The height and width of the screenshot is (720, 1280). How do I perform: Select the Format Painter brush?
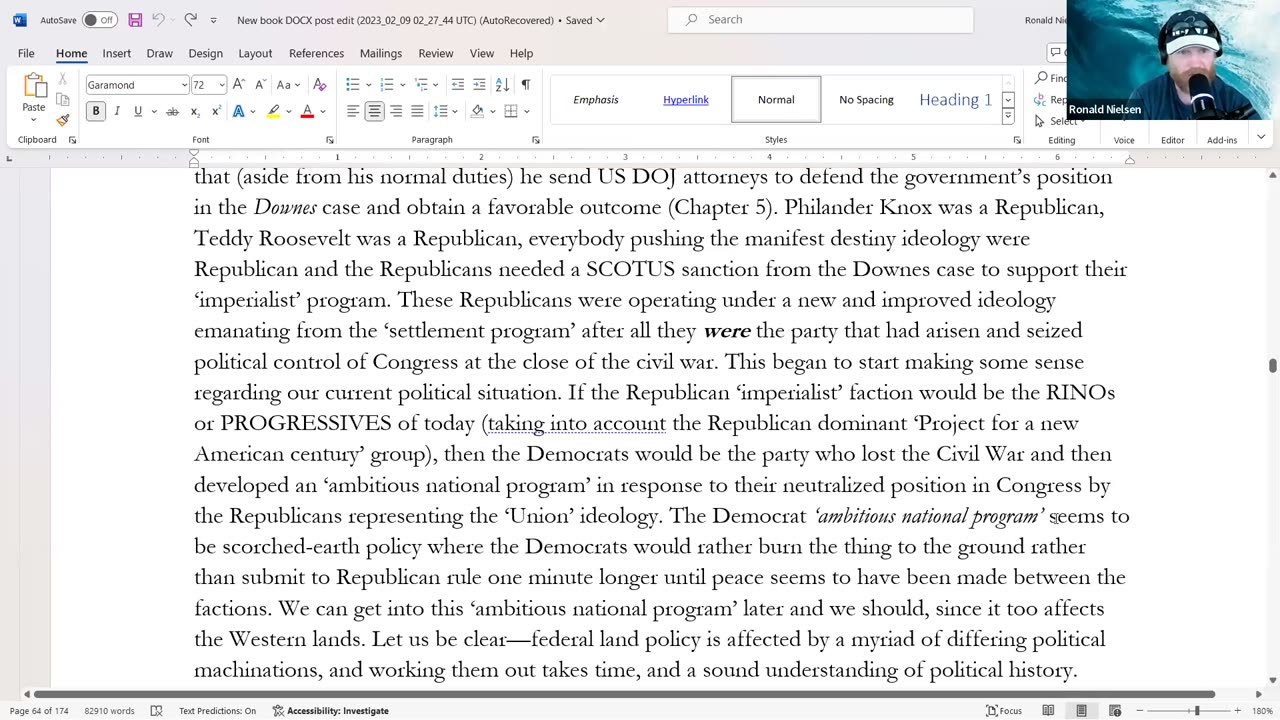[62, 119]
